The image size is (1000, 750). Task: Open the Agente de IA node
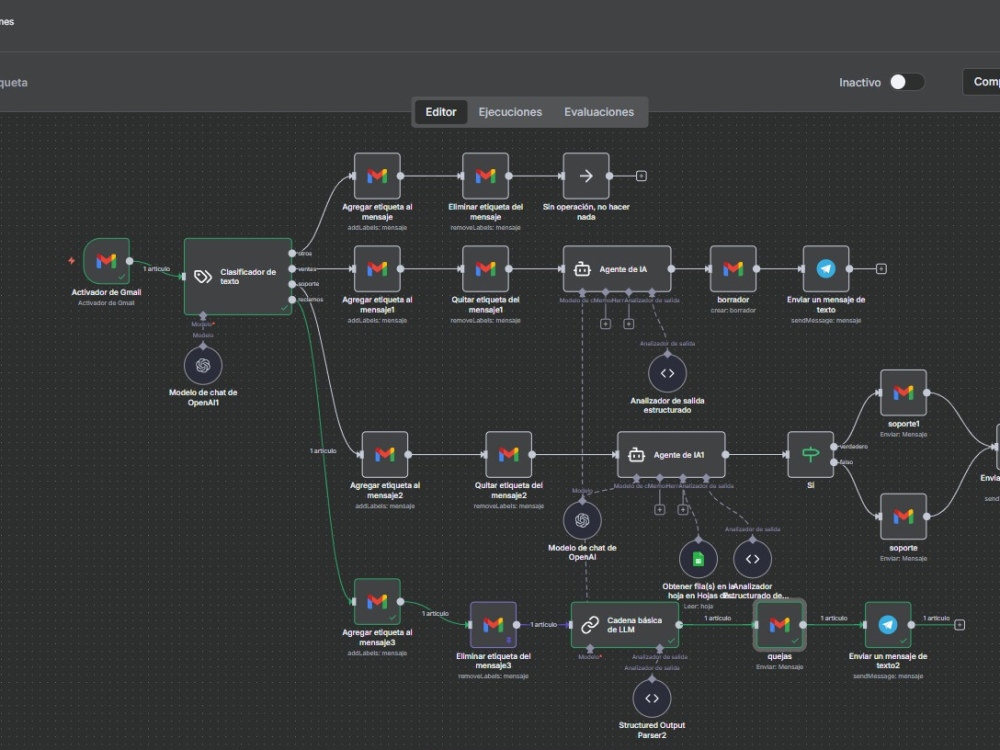coord(617,269)
